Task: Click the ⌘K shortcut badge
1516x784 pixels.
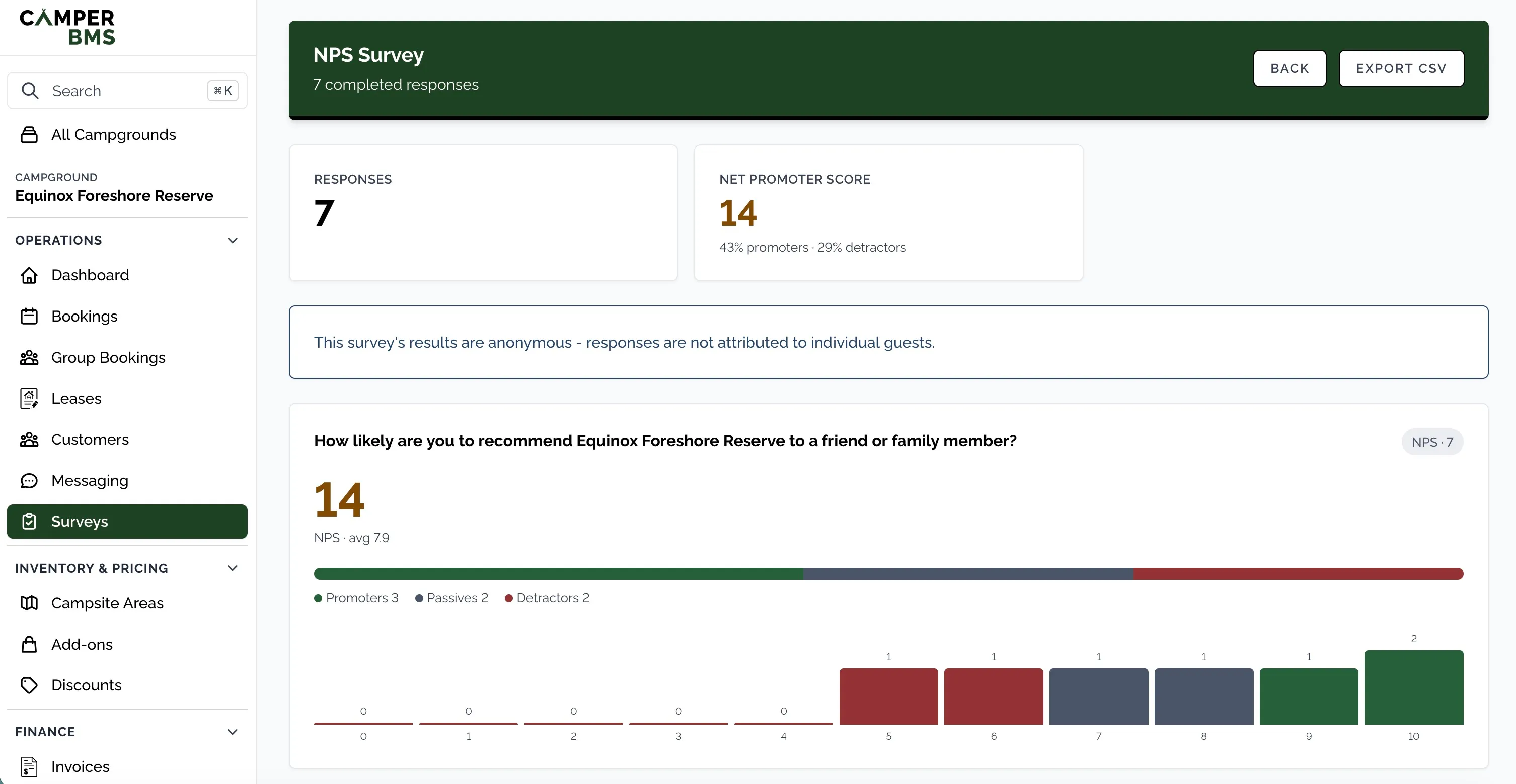Action: click(x=222, y=91)
